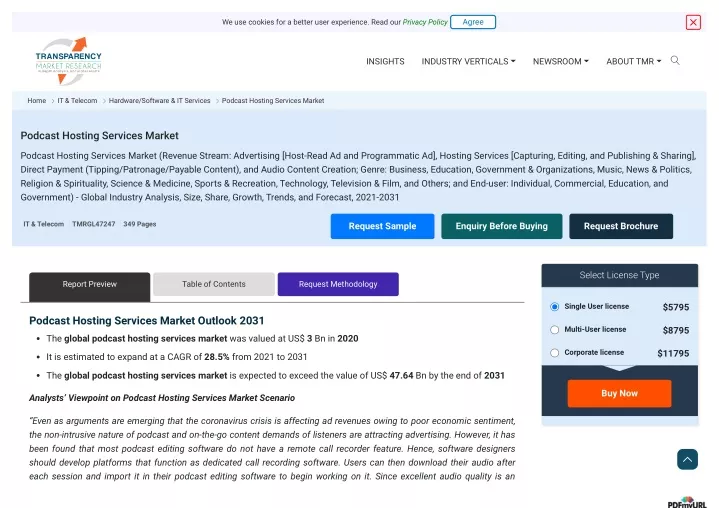The image size is (719, 508).
Task: Click the 349 Pages label
Action: 139,224
